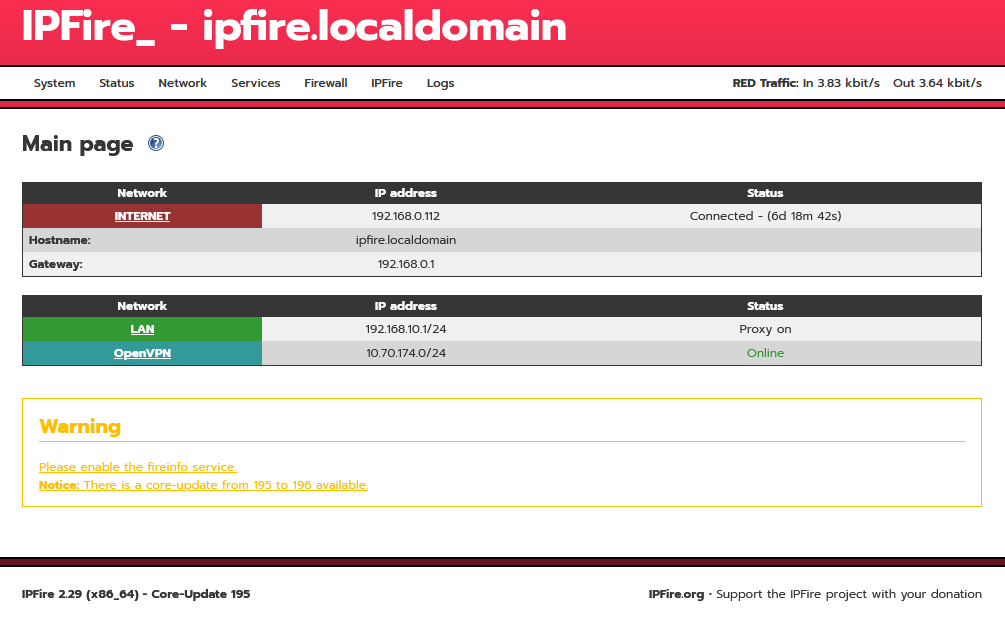Click the LAN network link
This screenshot has height=619, width=1005.
142,329
